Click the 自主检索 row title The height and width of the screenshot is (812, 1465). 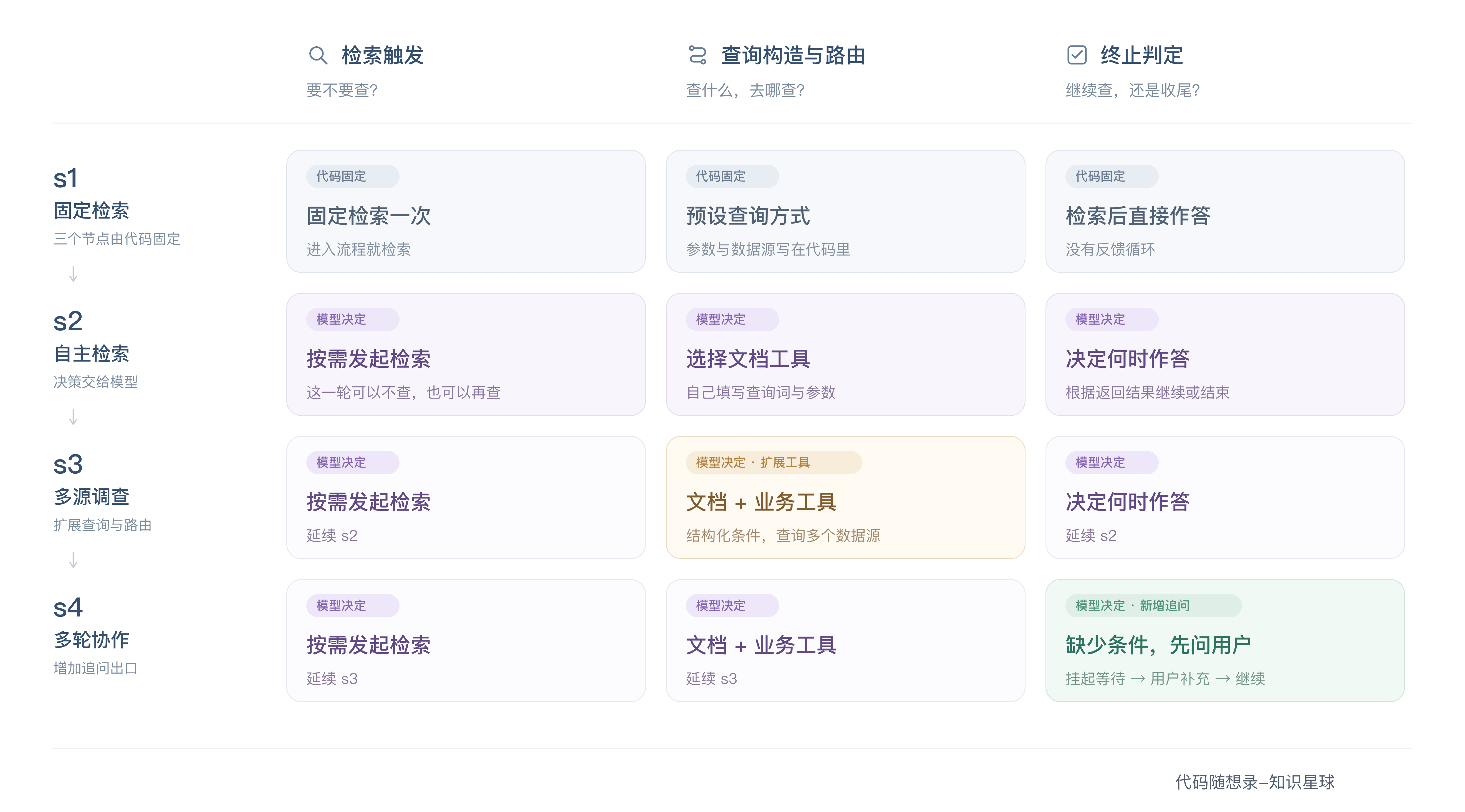click(92, 354)
